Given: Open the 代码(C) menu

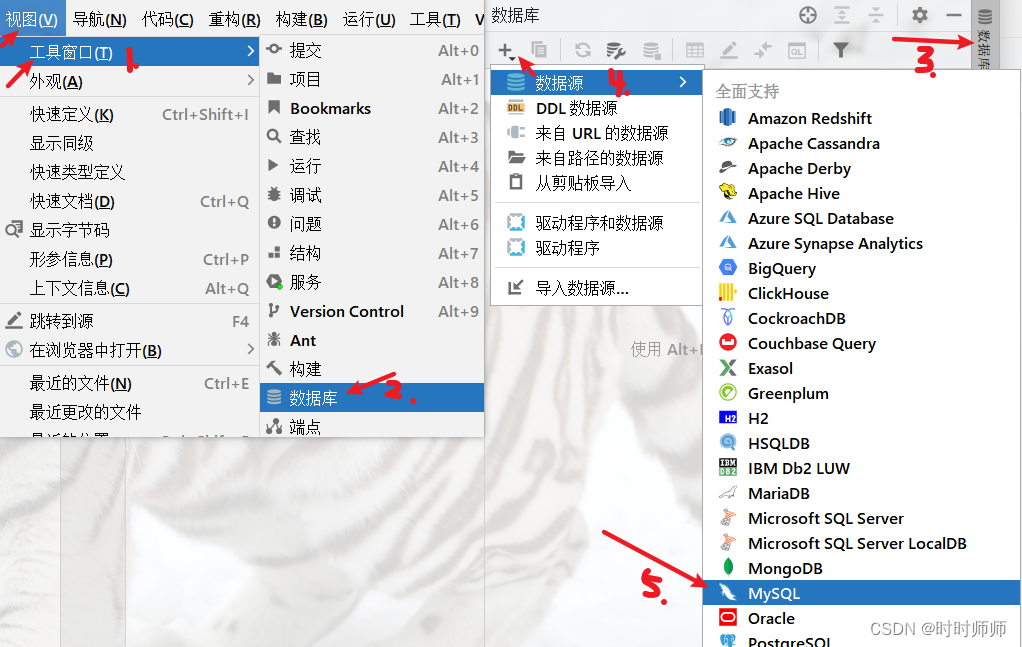Looking at the screenshot, I should 168,19.
